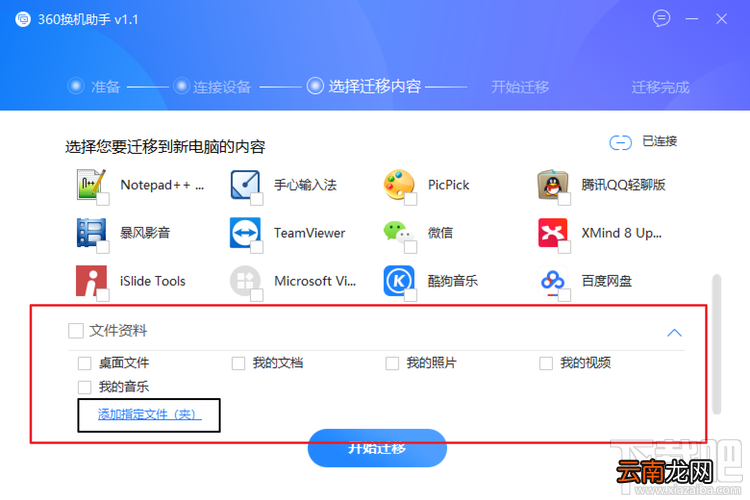Viewport: 750px width, 500px height.
Task: Go to the 迁移完成 step
Action: click(660, 87)
